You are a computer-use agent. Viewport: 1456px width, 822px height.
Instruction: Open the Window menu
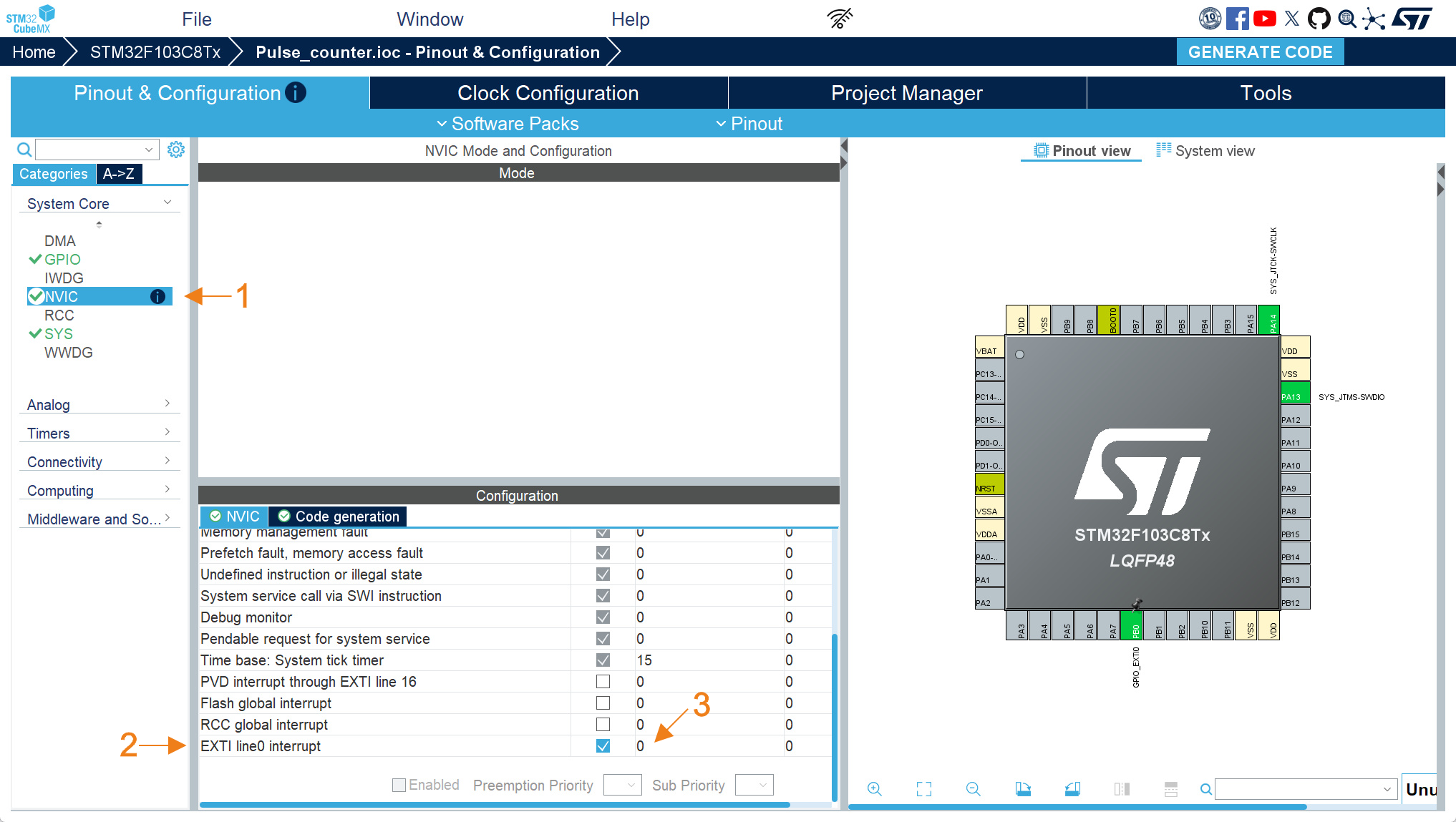(x=430, y=19)
